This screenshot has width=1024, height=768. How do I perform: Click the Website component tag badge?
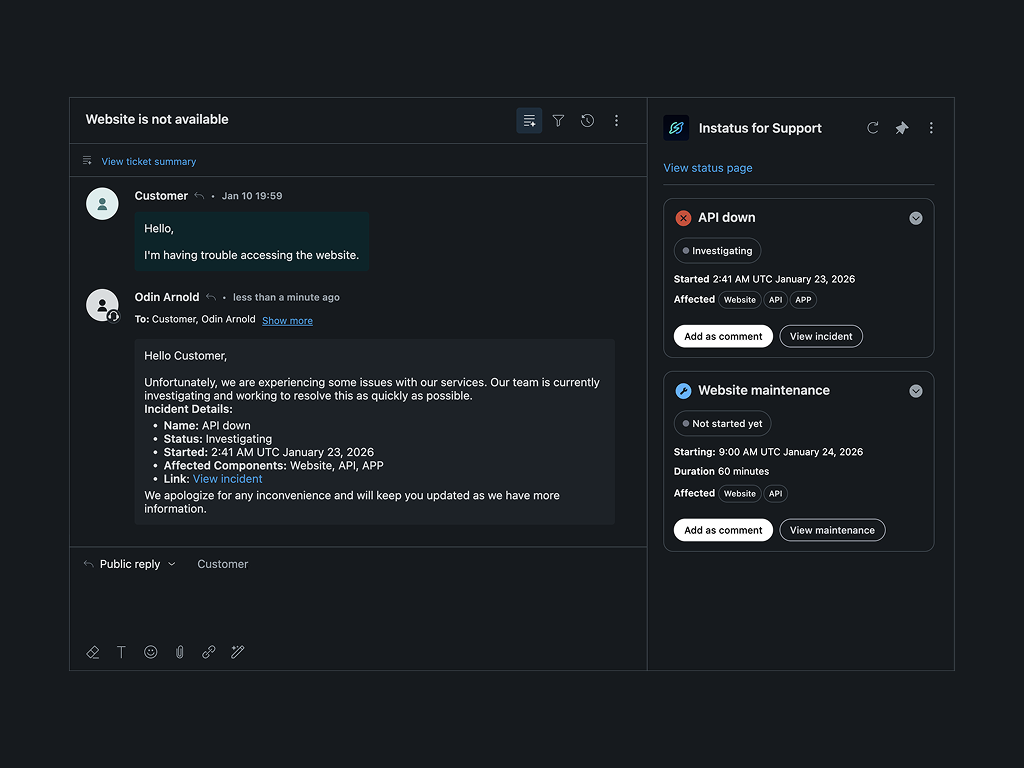(739, 299)
